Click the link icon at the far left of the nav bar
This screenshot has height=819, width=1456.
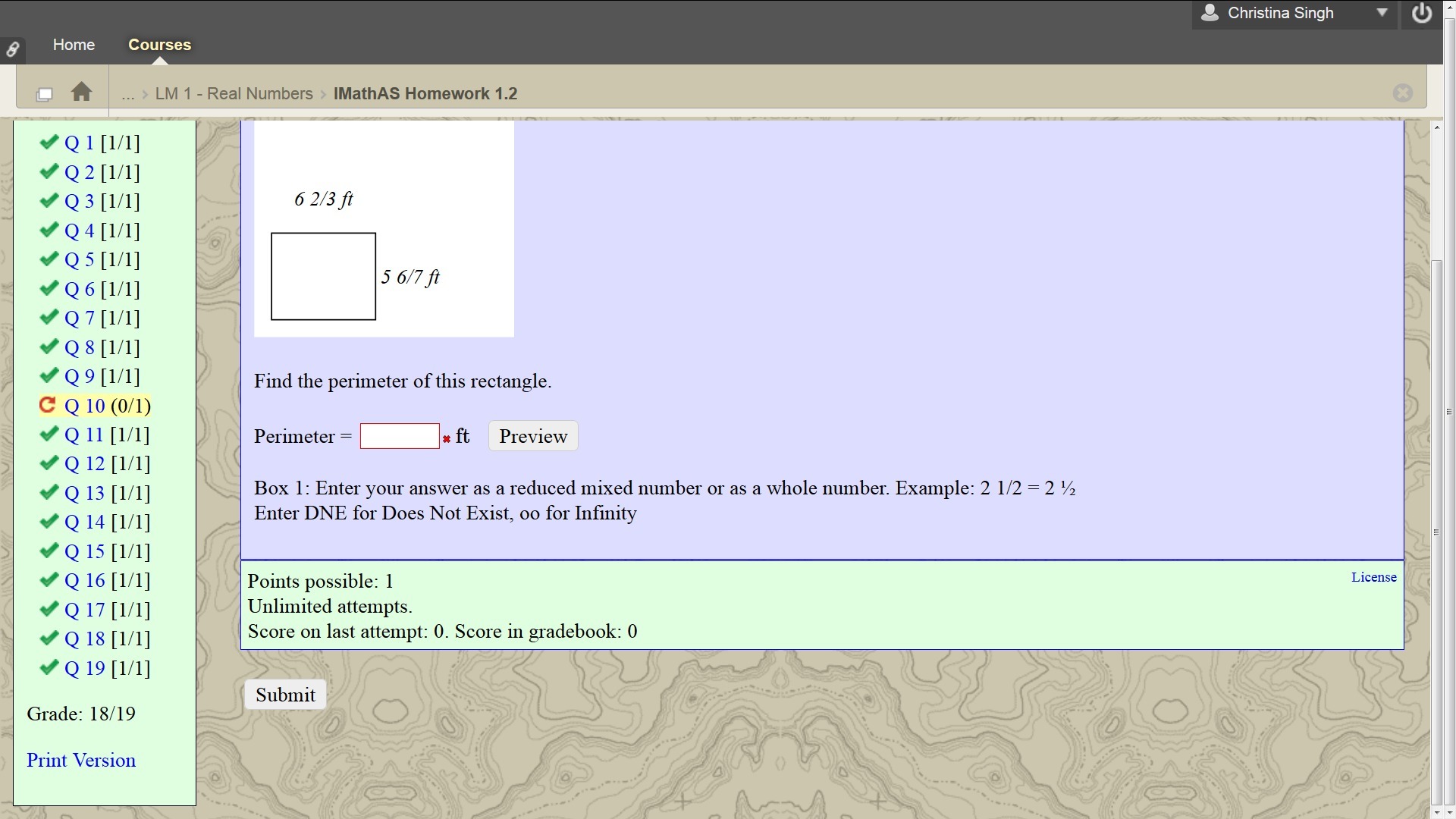point(13,50)
